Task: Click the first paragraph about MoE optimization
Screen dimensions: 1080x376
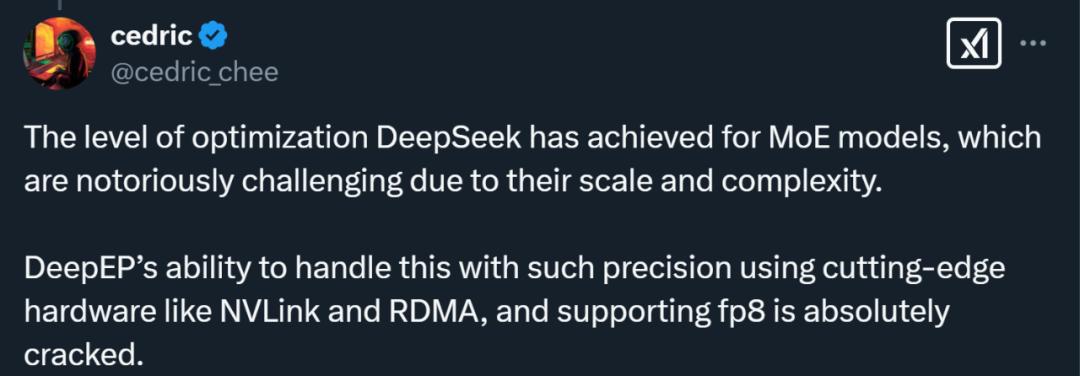Action: [x=532, y=159]
